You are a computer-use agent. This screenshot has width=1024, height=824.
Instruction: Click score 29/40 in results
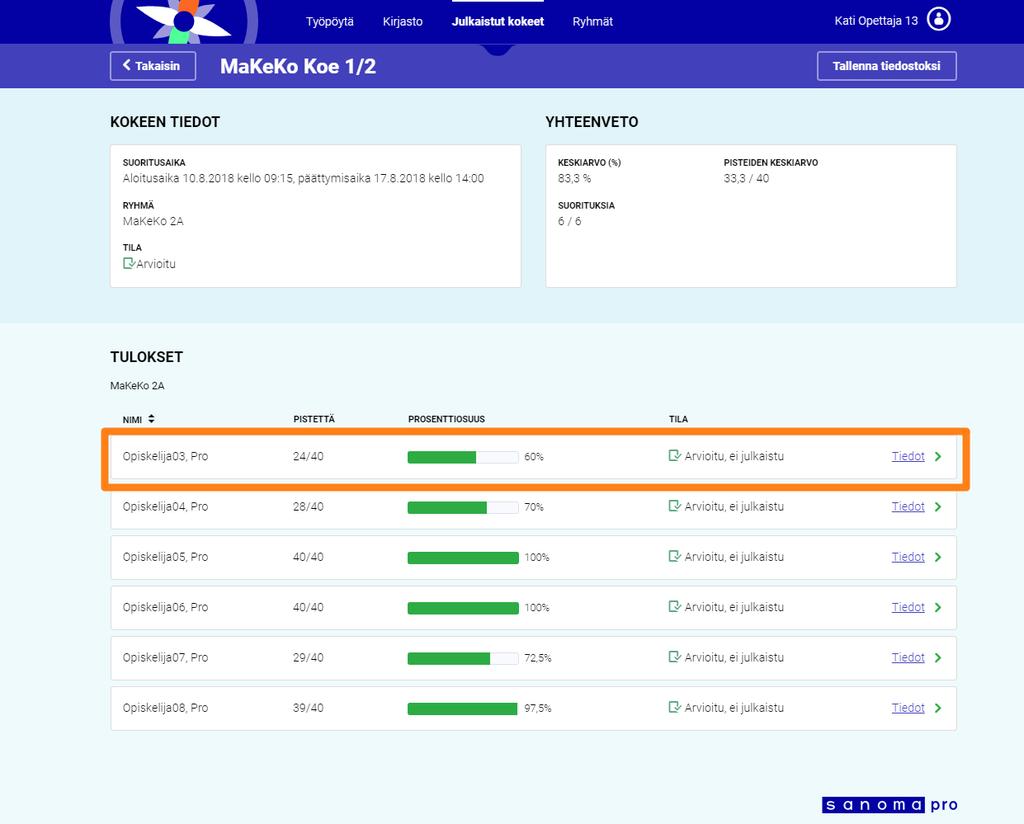(308, 658)
